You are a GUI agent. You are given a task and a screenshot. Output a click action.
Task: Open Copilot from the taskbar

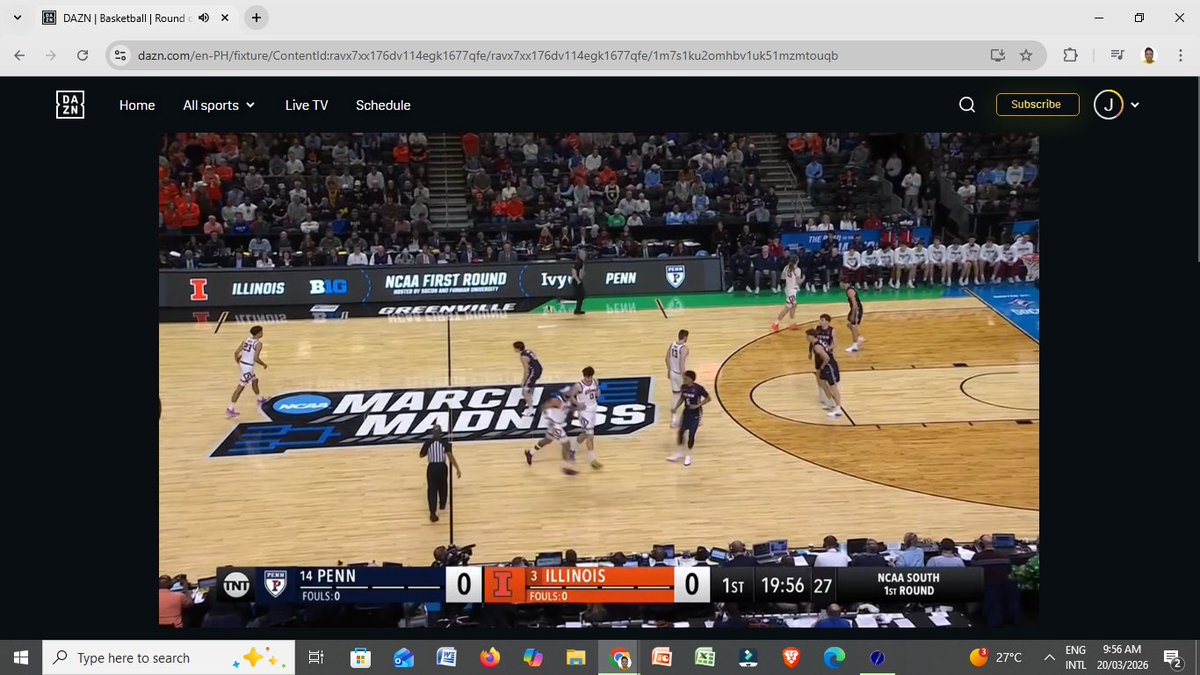point(533,657)
